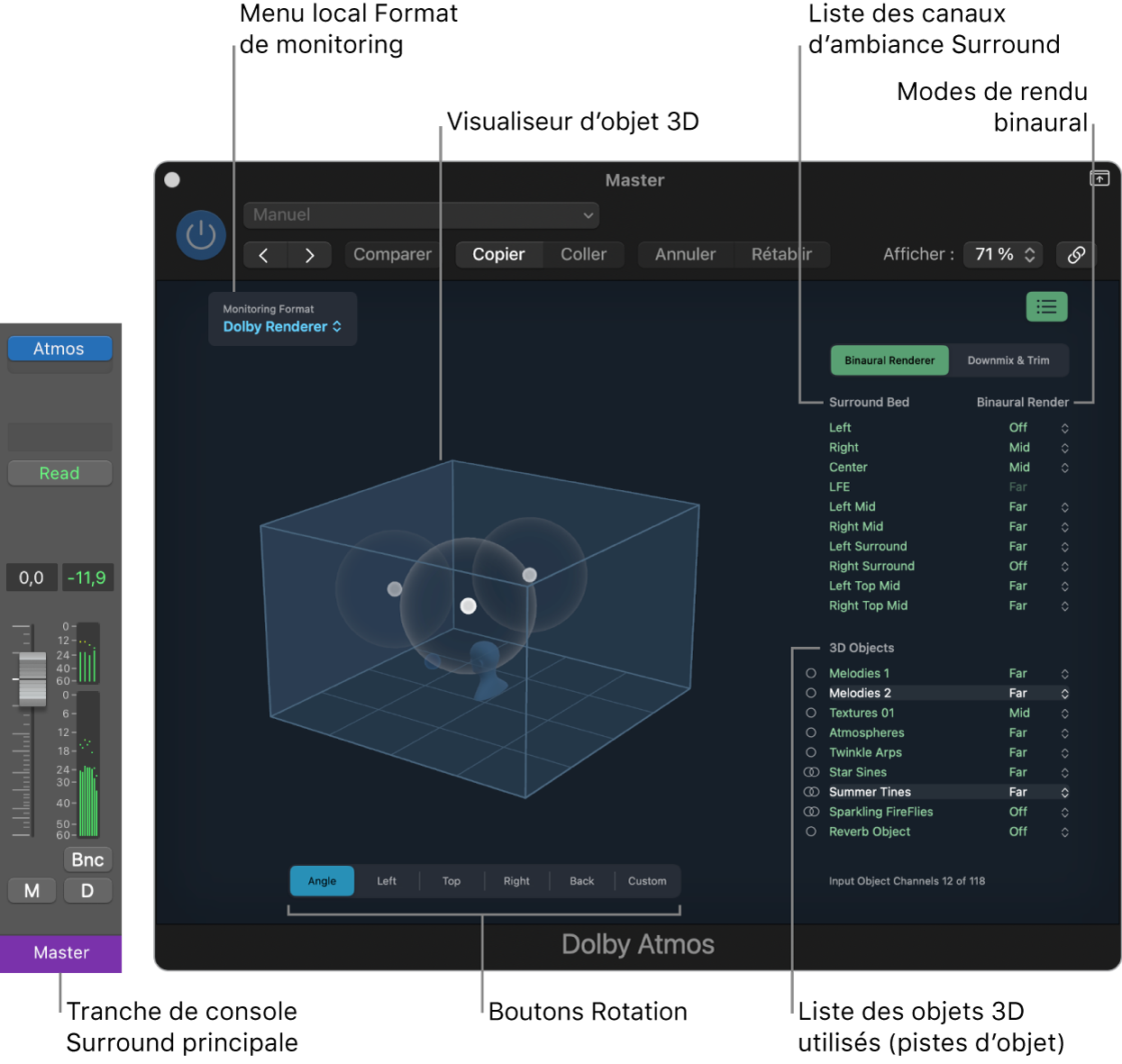
Task: Click the 0,0 fader gain value field
Action: [32, 577]
